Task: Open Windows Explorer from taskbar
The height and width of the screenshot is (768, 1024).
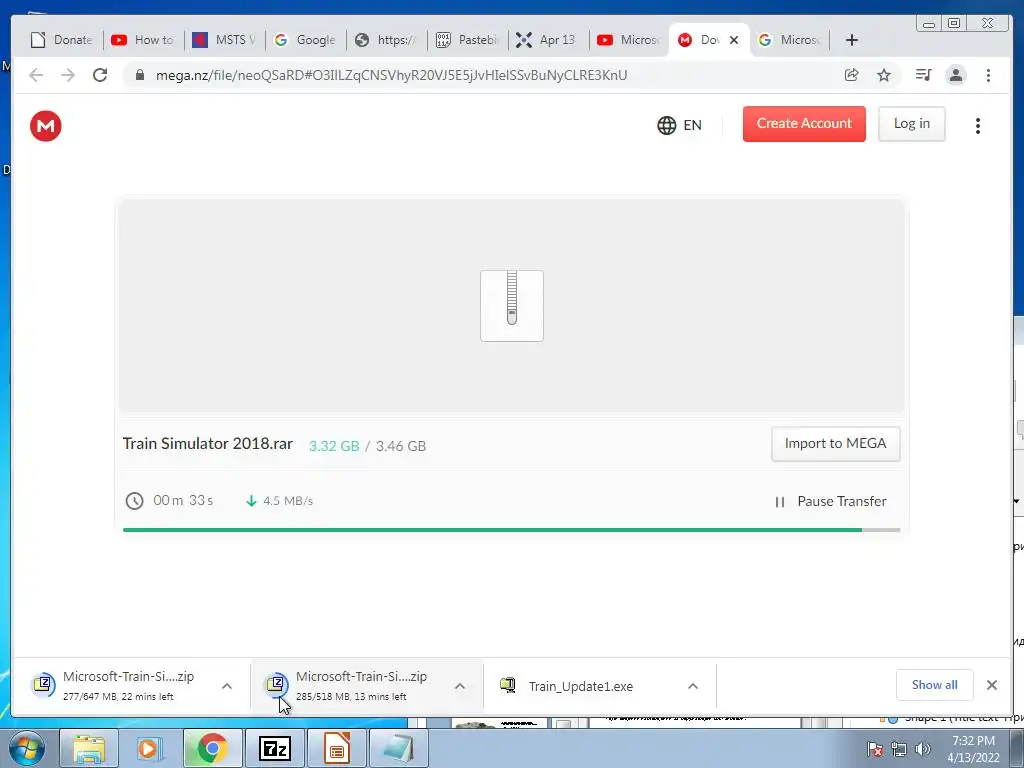Action: [89, 748]
